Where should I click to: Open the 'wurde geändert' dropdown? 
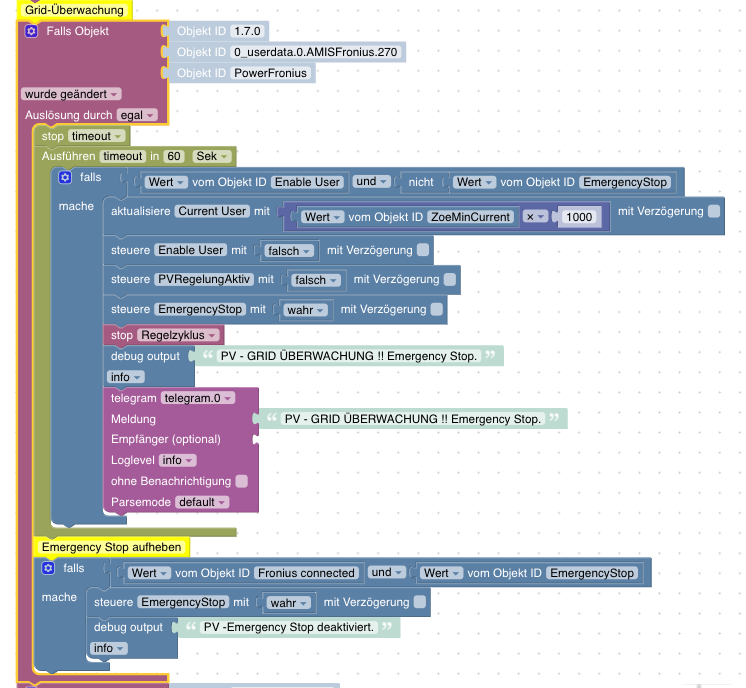point(71,94)
